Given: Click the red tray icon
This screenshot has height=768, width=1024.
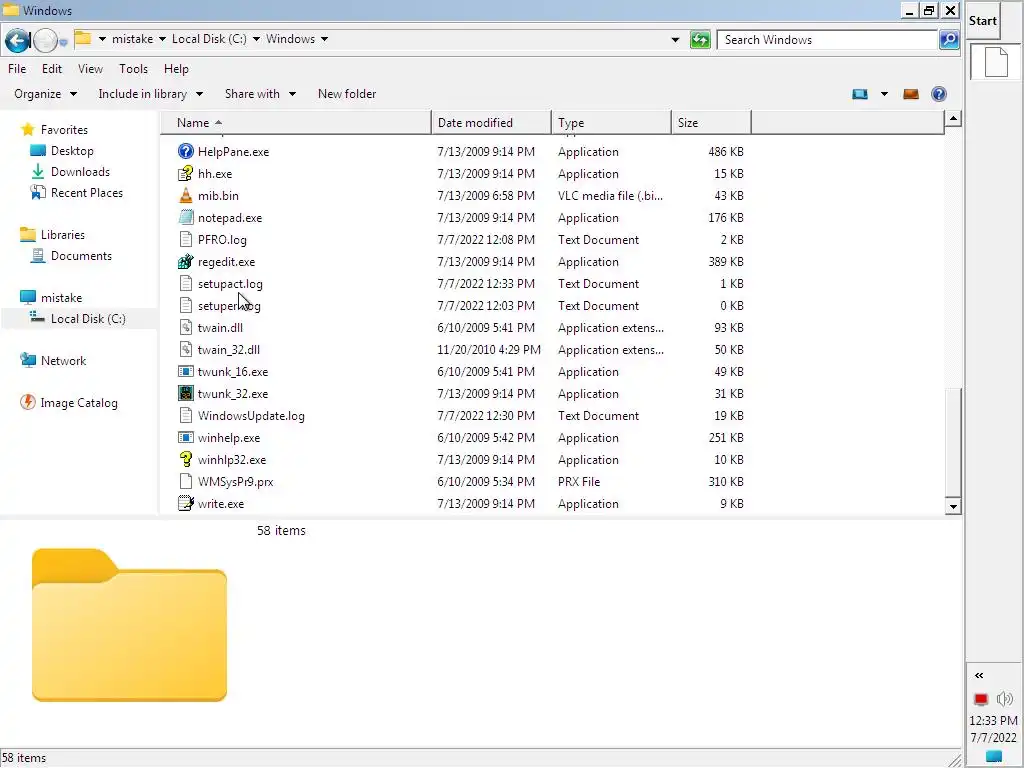Looking at the screenshot, I should click(981, 699).
